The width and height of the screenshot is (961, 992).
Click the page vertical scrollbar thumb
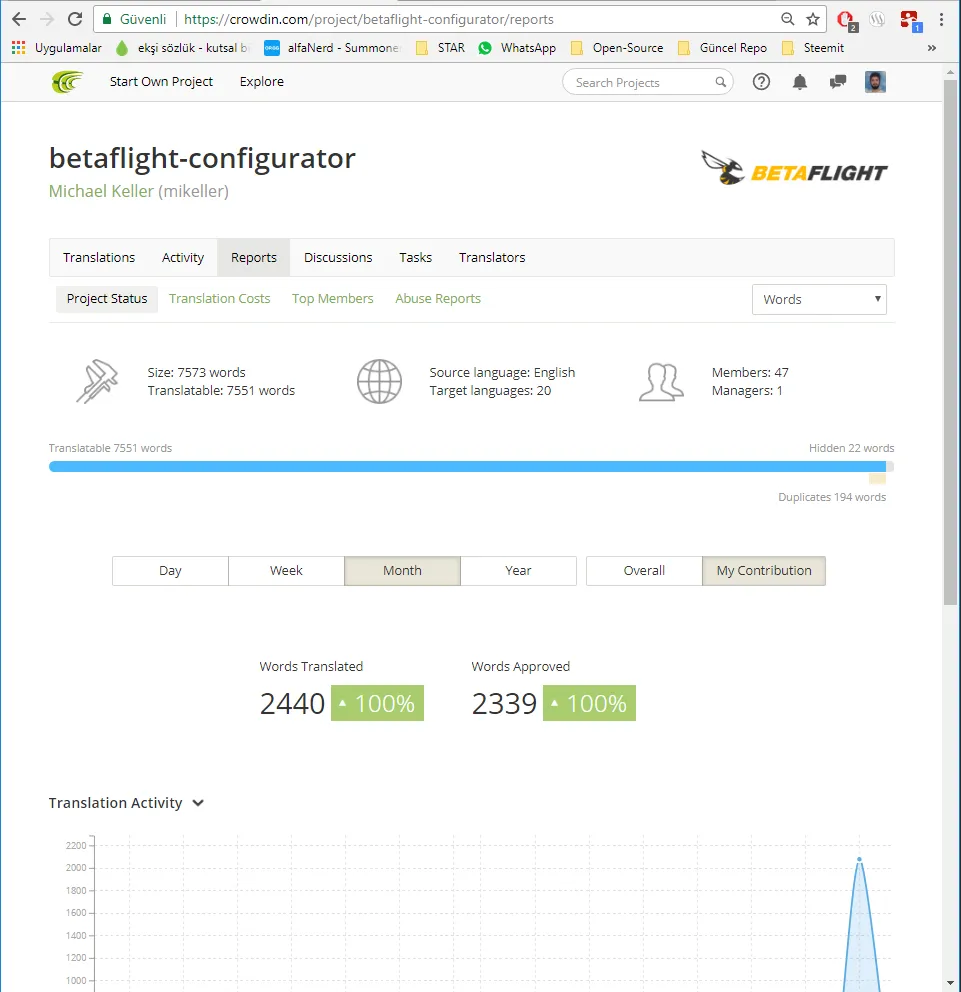tap(950, 342)
